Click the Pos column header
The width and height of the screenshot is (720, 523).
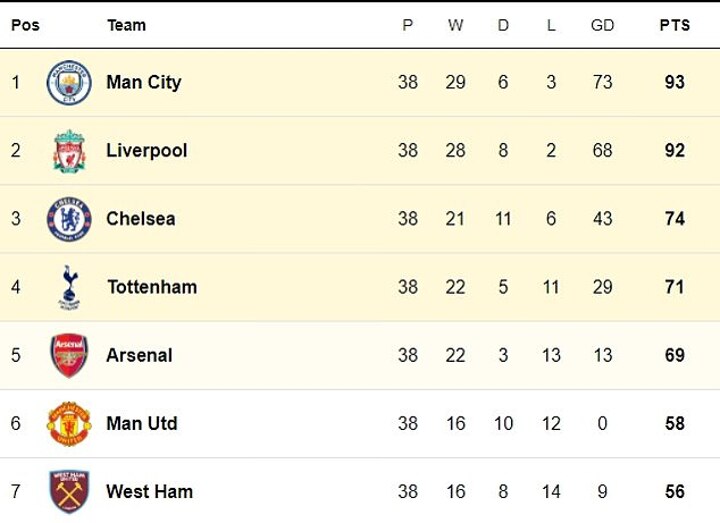pos(25,25)
